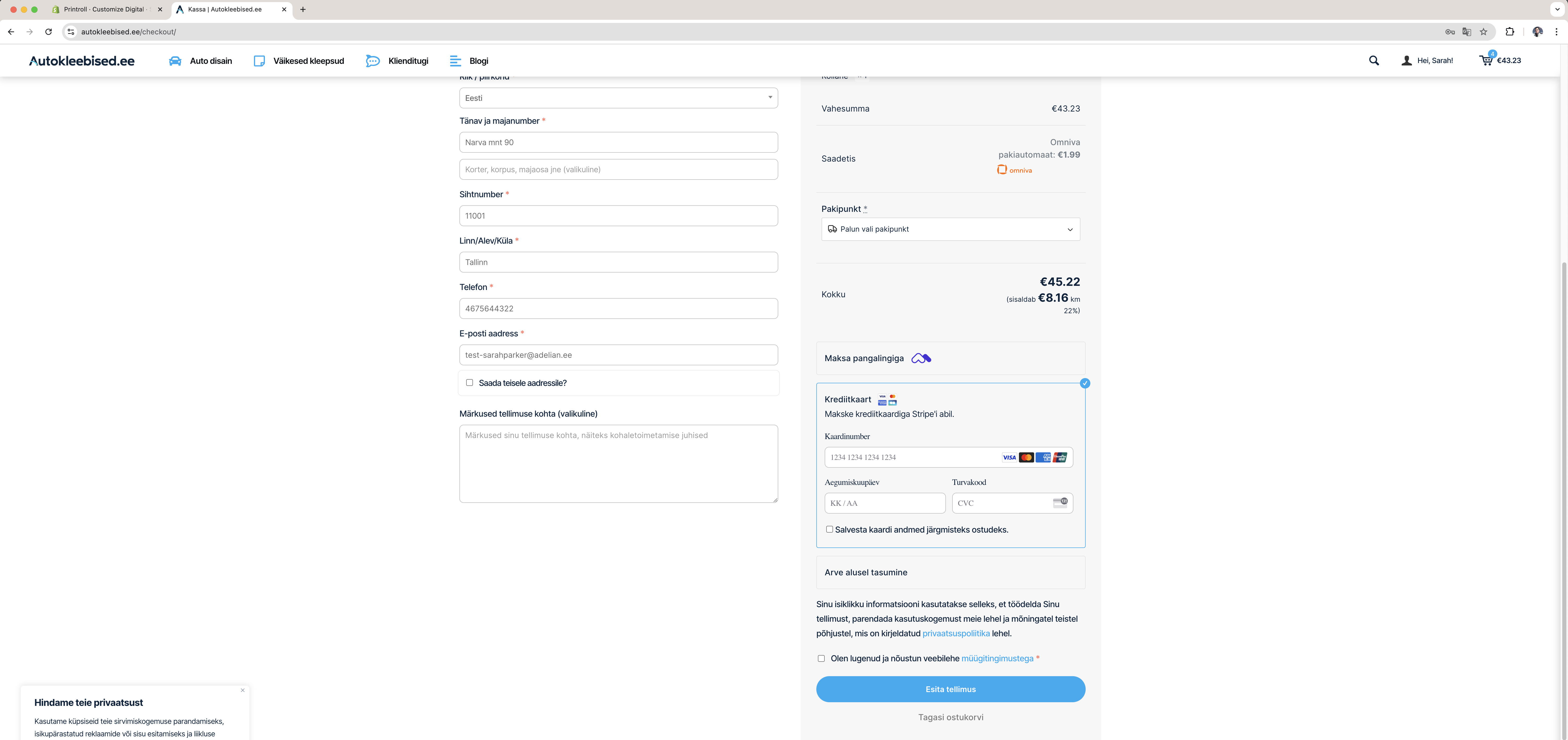Toggle Saada teisele aadressile checkbox
Screen dimensions: 1568x740
point(469,383)
